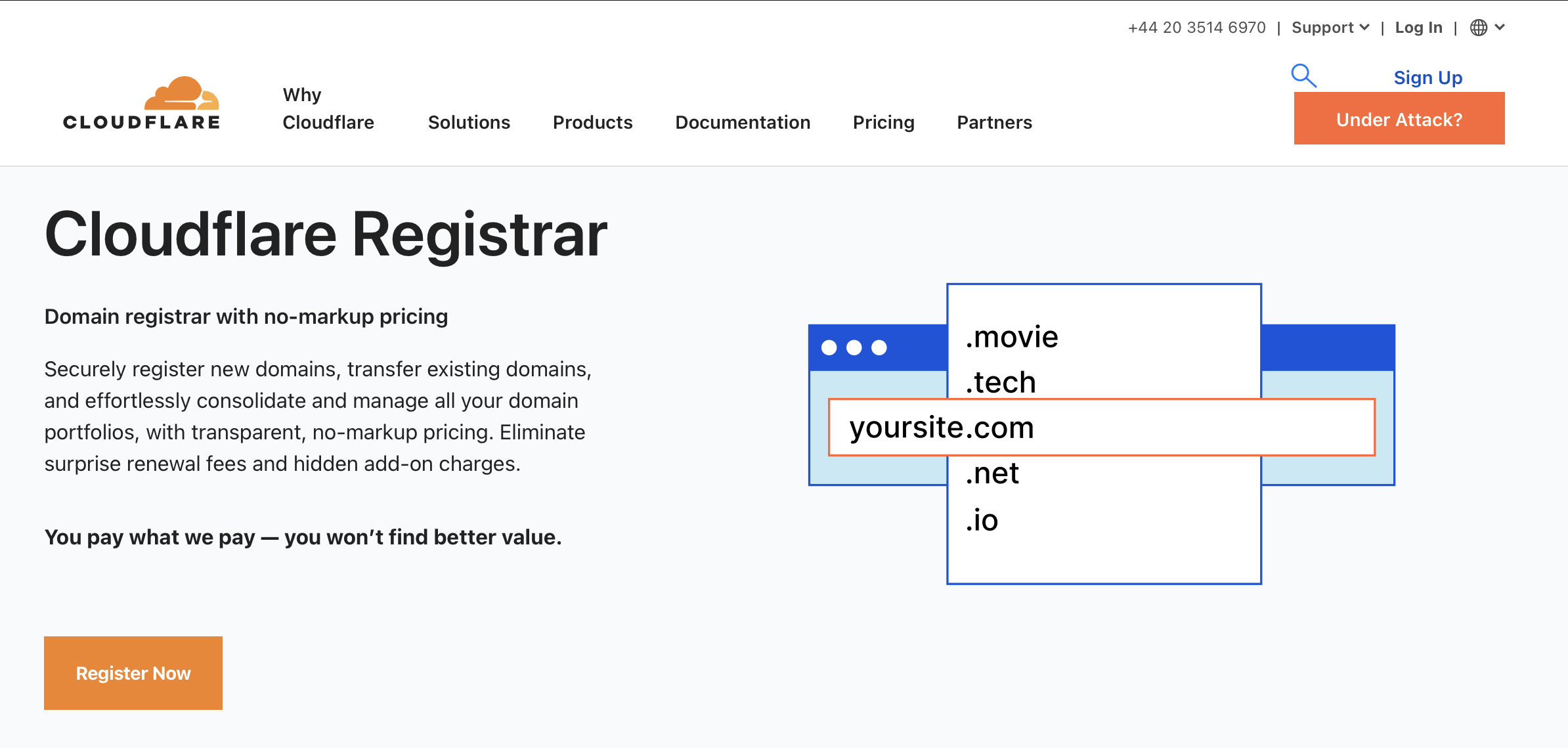Click the .movie domain text
Viewport: 1568px width, 748px height.
[x=1011, y=337]
